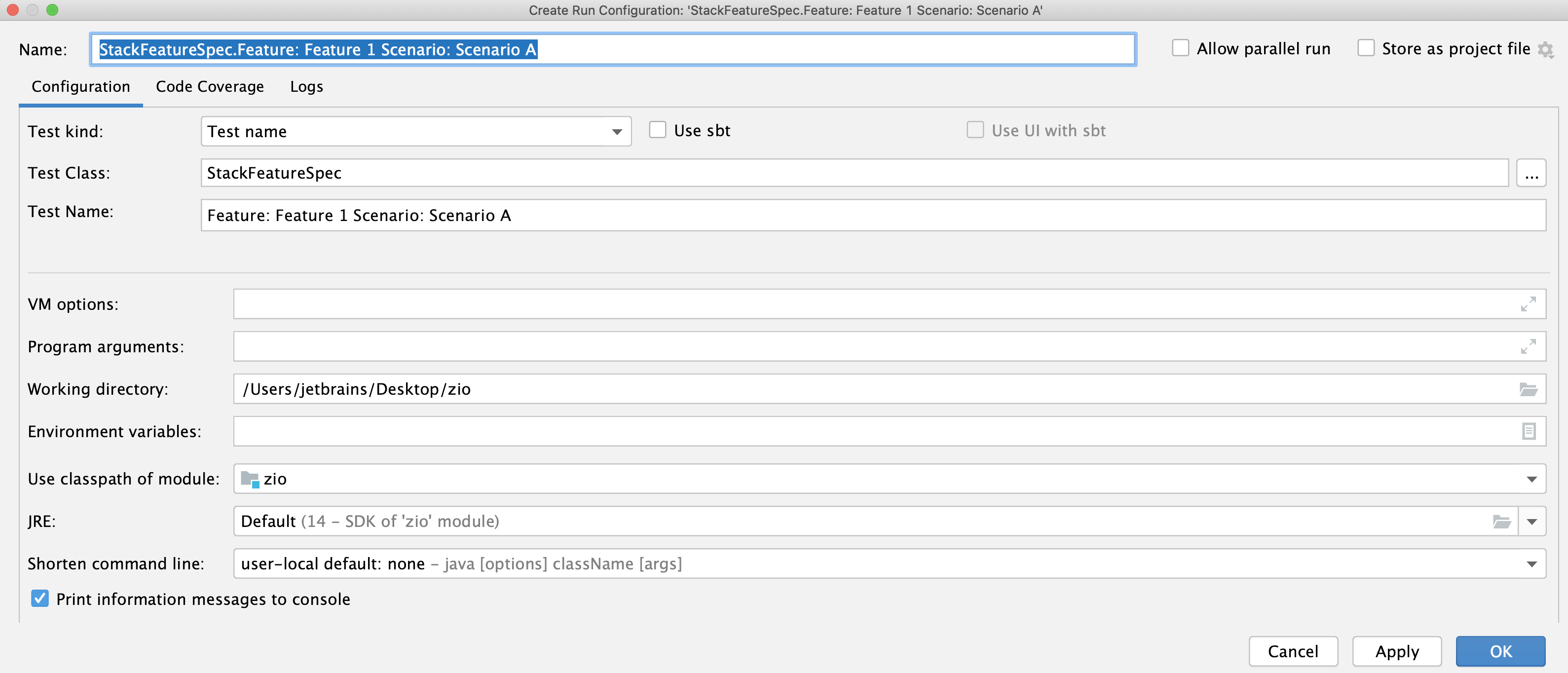The image size is (1568, 673).
Task: Open the environment variables editor icon
Action: click(x=1529, y=431)
